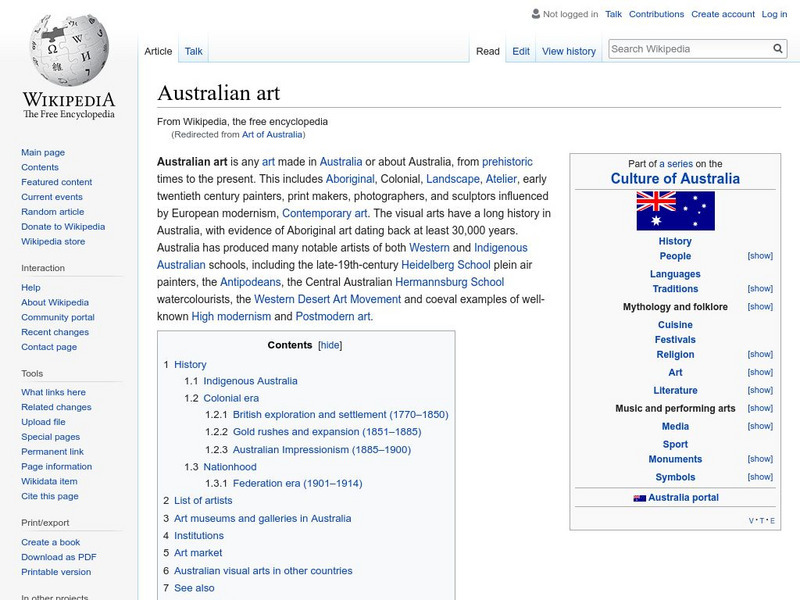800x600 pixels.
Task: Click the E template edit link
Action: [x=772, y=521]
